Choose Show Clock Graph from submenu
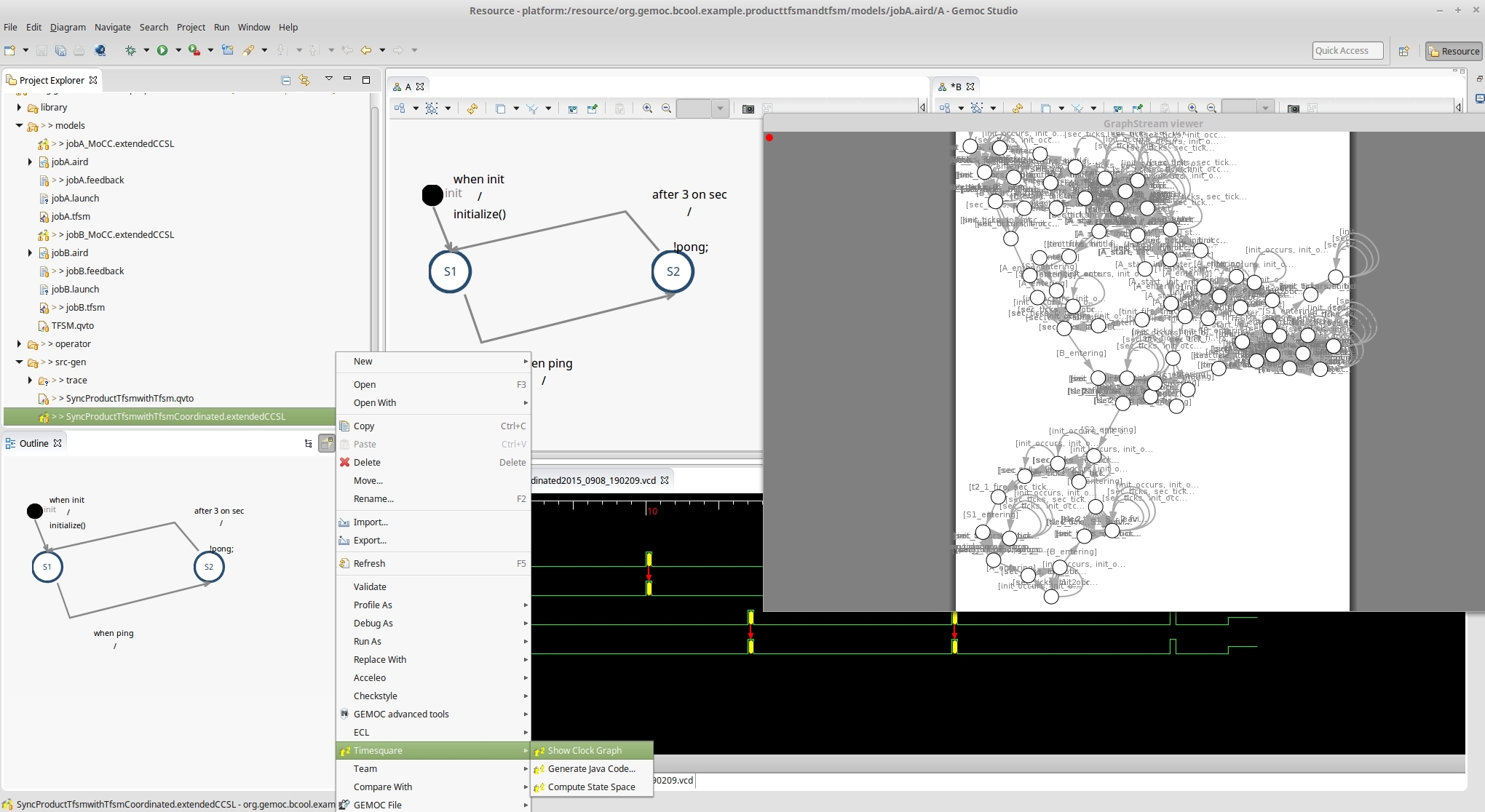 [x=585, y=750]
